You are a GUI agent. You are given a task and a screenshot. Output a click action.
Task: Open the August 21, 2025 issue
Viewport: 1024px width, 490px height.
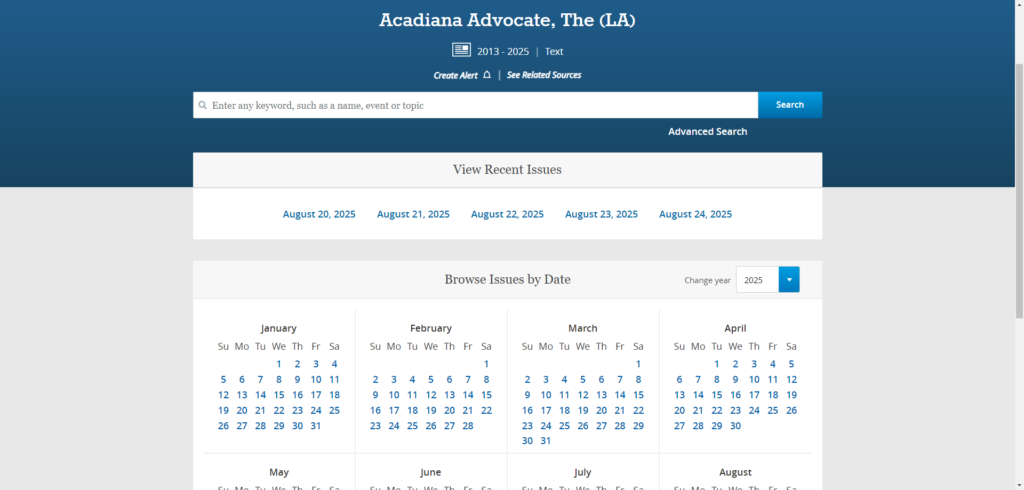pos(413,214)
